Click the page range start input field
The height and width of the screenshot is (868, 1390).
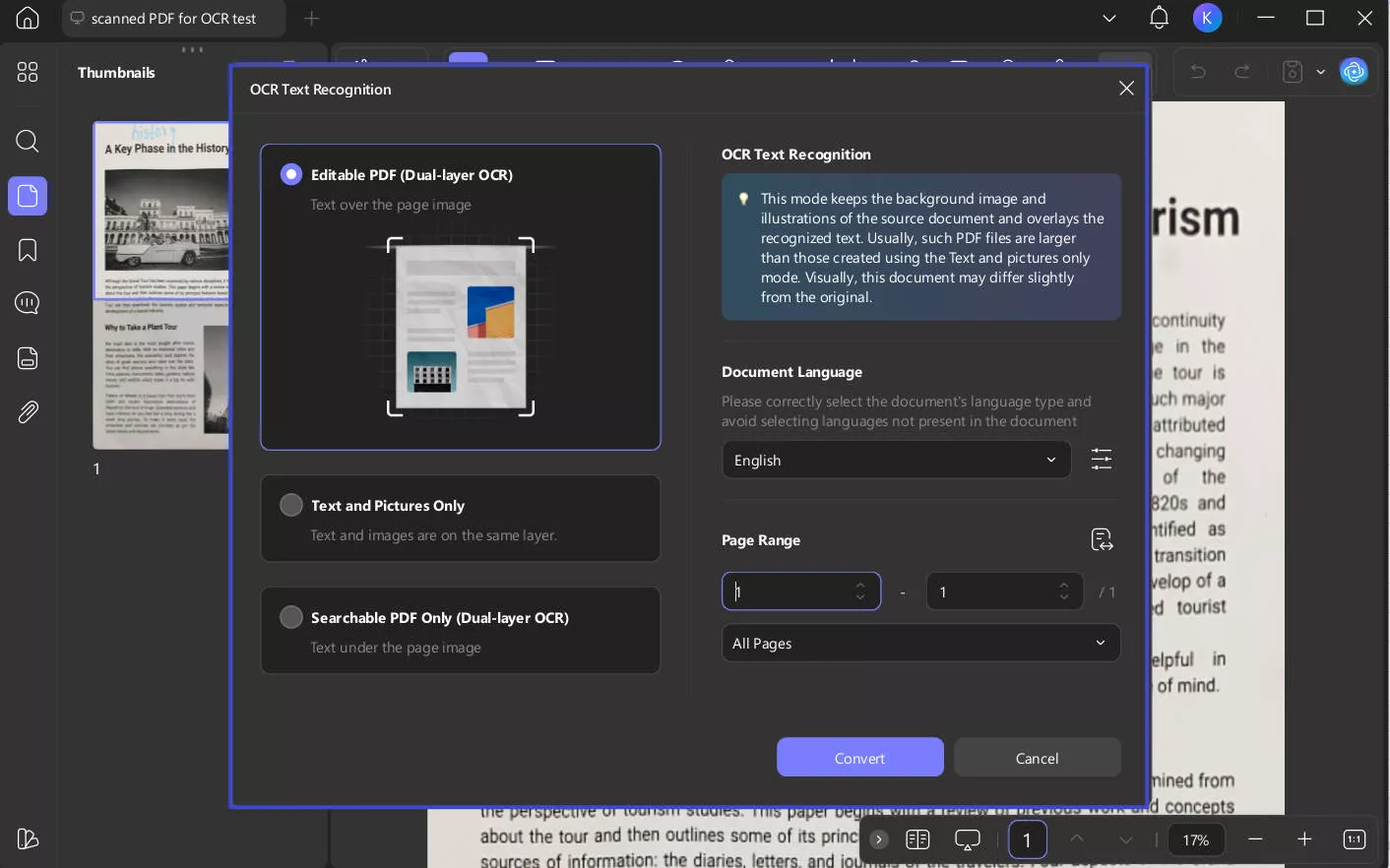pos(801,591)
